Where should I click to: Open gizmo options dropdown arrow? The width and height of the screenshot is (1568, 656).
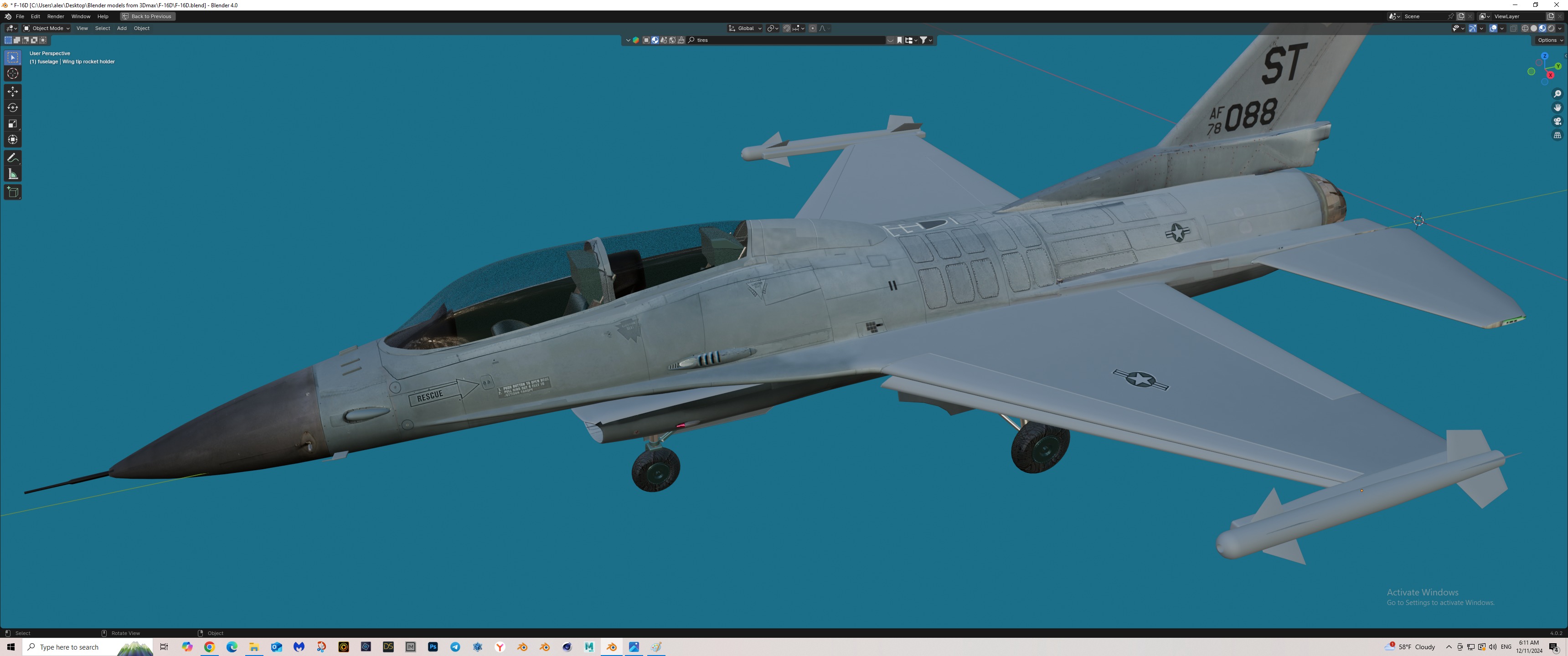(1481, 29)
